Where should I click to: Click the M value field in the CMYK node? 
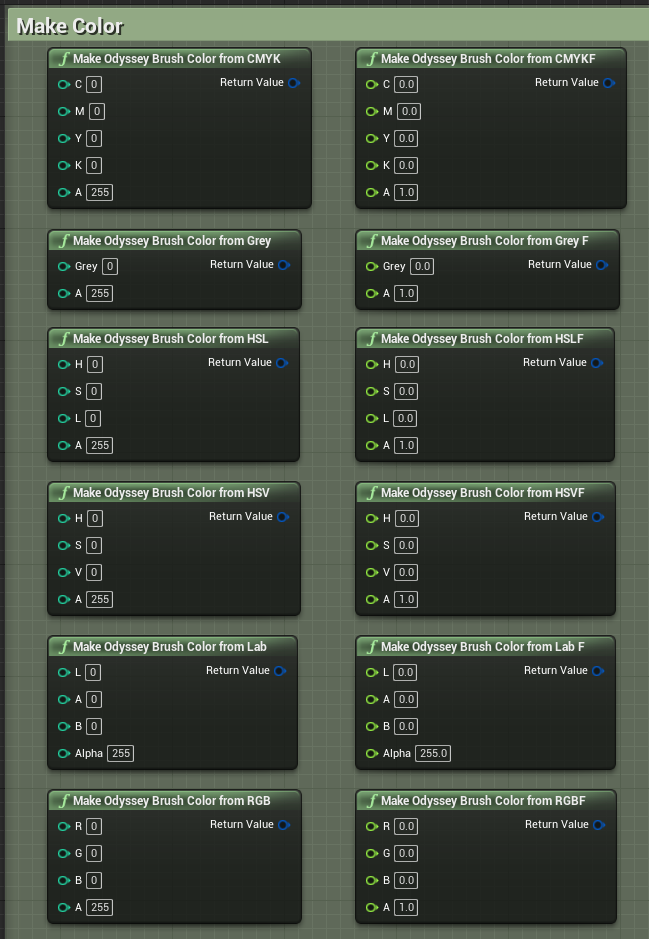point(97,111)
